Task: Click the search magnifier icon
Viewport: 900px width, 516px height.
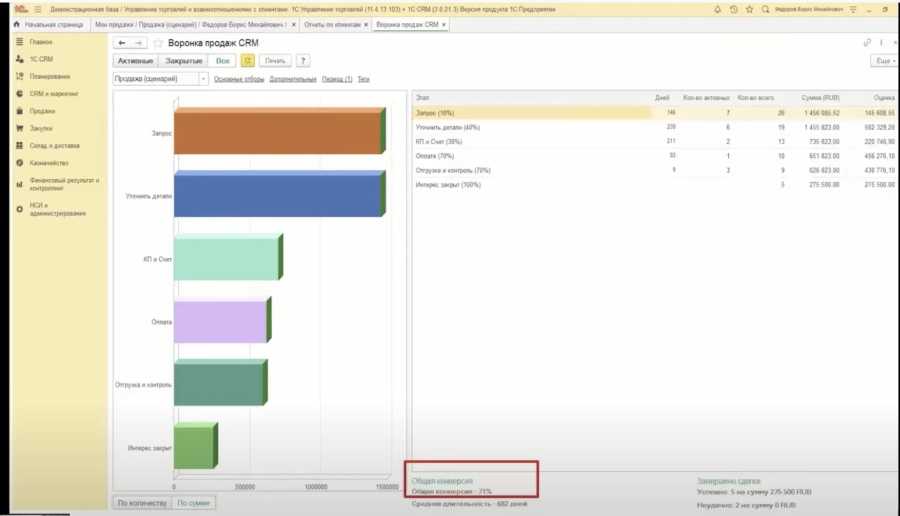Action: click(765, 8)
